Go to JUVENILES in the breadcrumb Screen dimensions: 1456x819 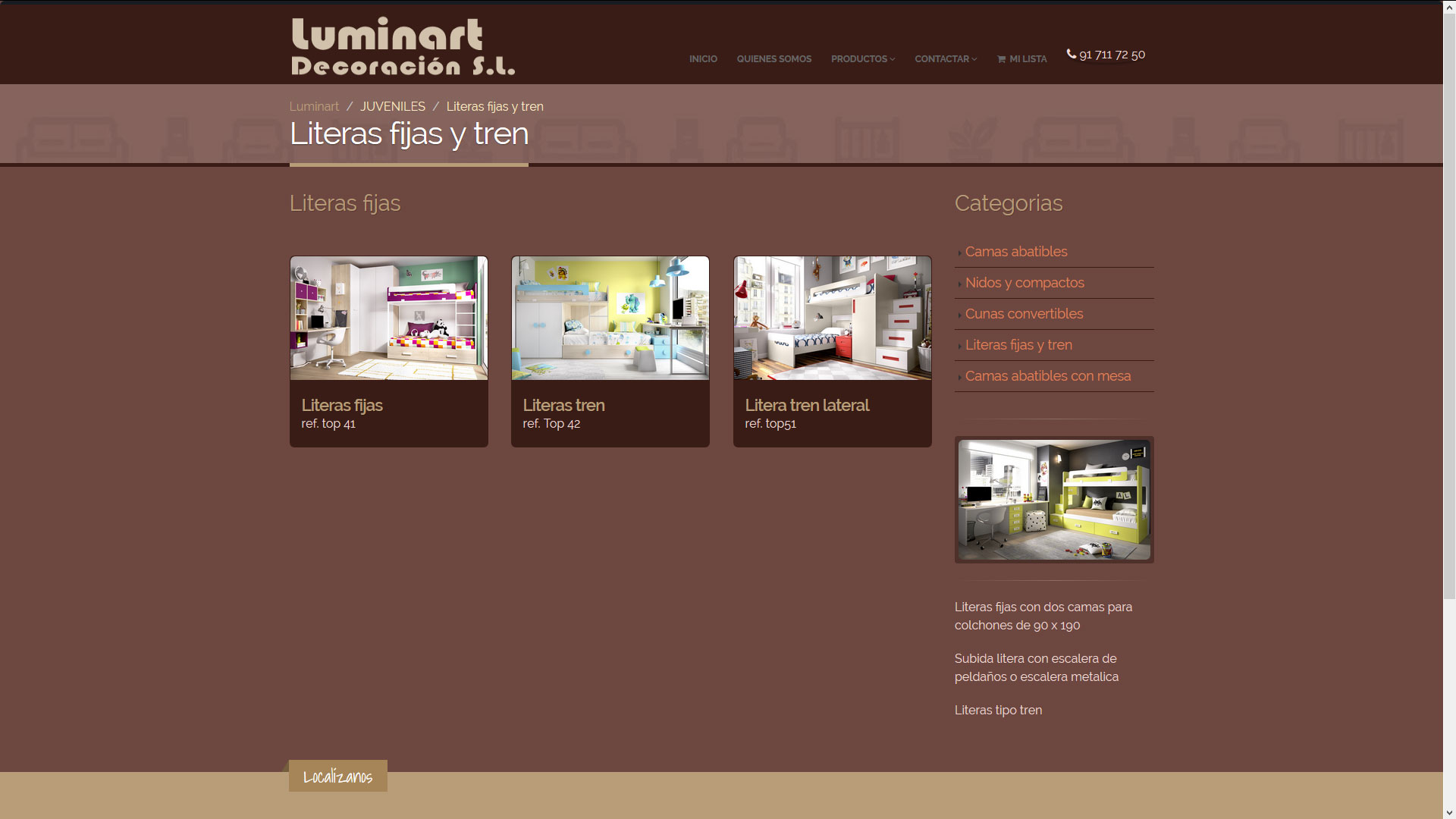[x=392, y=107]
